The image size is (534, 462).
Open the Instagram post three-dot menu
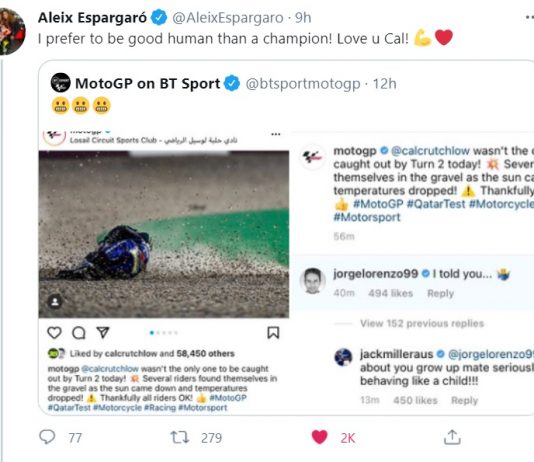coord(276,134)
